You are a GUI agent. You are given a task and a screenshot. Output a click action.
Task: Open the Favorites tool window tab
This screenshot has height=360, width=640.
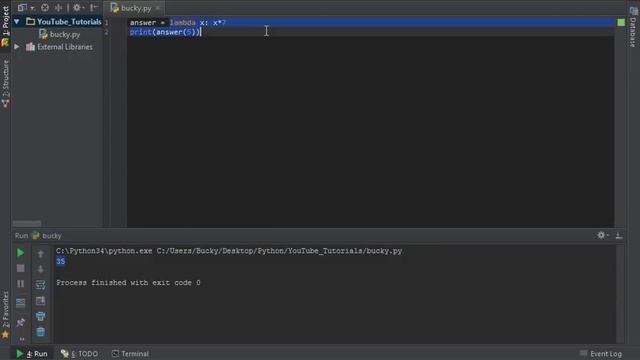pos(5,314)
